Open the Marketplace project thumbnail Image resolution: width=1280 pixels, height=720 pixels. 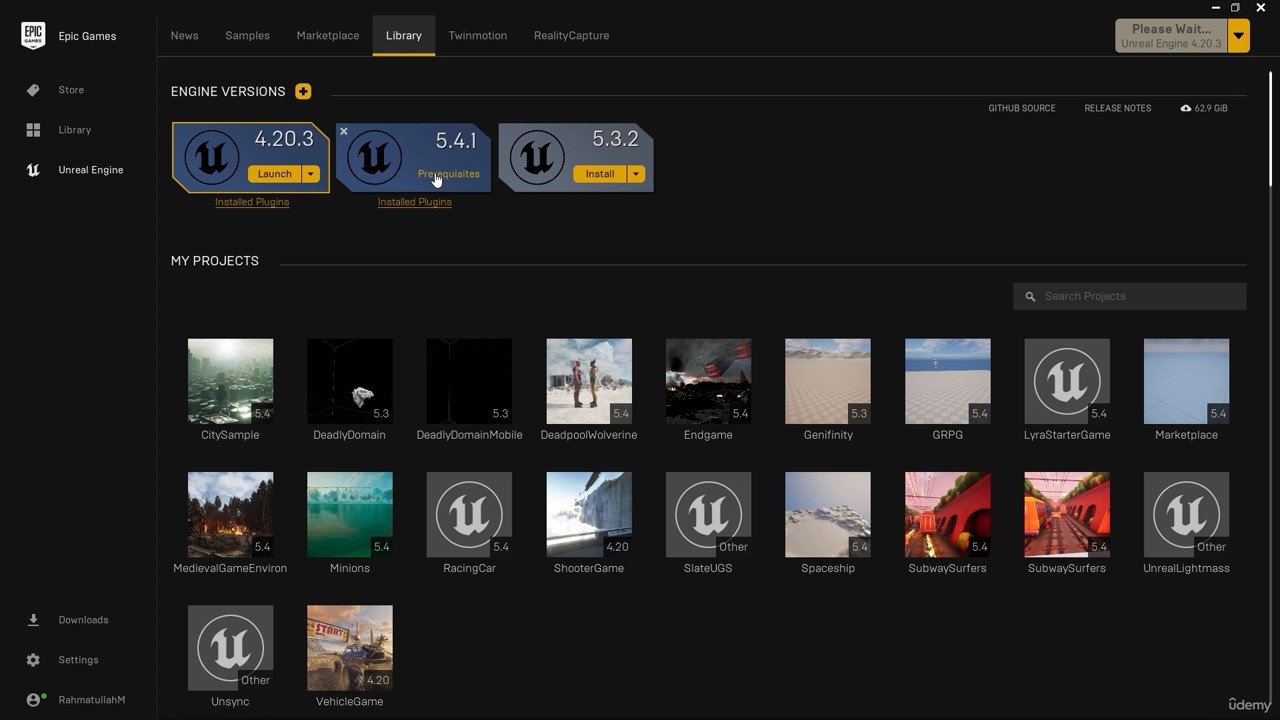[1186, 381]
